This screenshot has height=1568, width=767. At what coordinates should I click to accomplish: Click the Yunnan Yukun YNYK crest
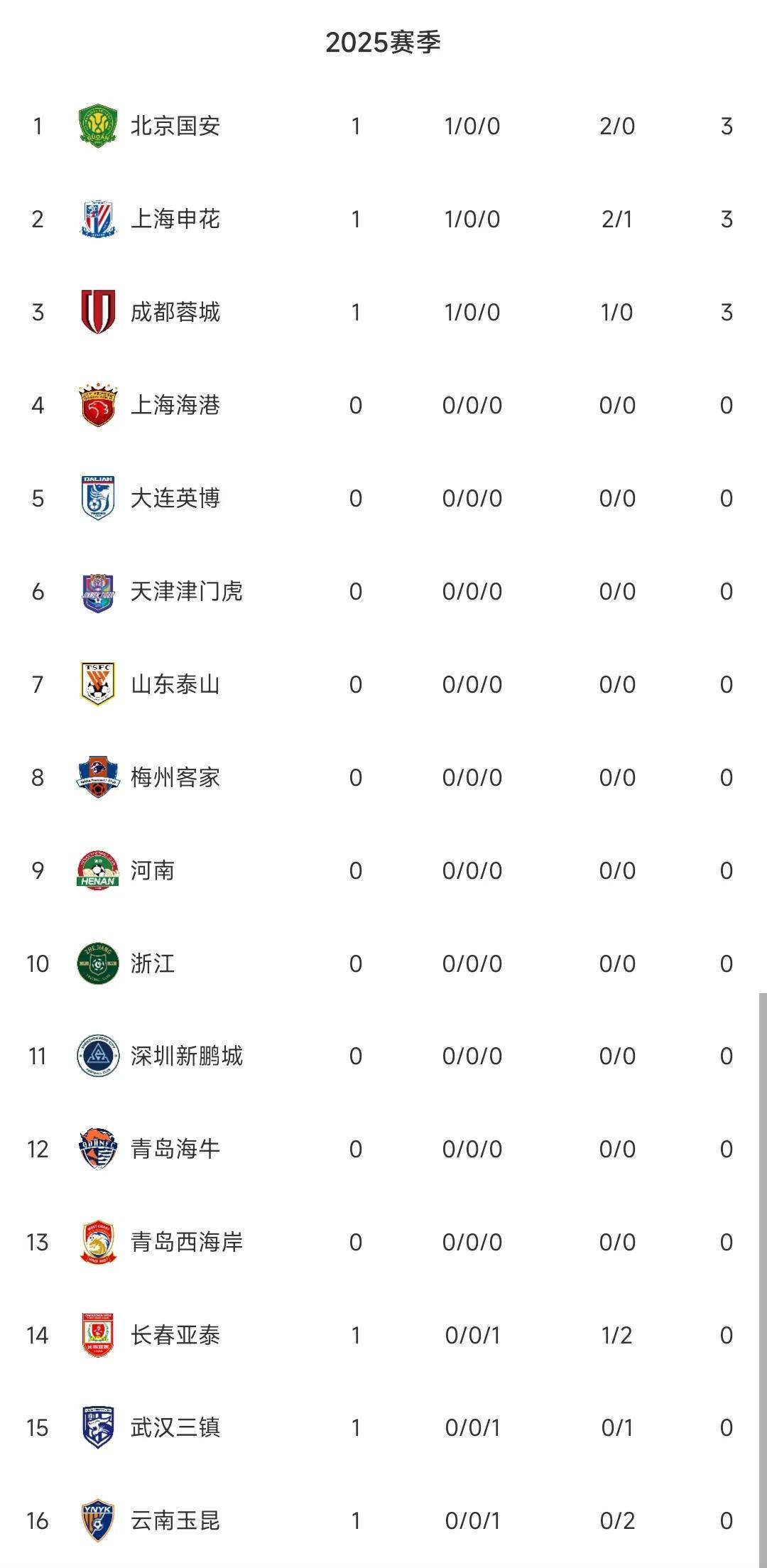pyautogui.click(x=98, y=1521)
